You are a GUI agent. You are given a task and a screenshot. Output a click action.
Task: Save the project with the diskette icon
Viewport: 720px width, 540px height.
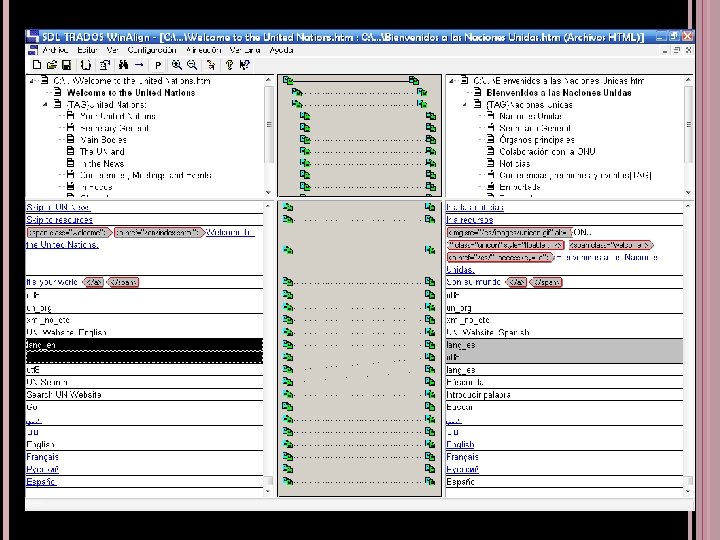click(x=66, y=65)
